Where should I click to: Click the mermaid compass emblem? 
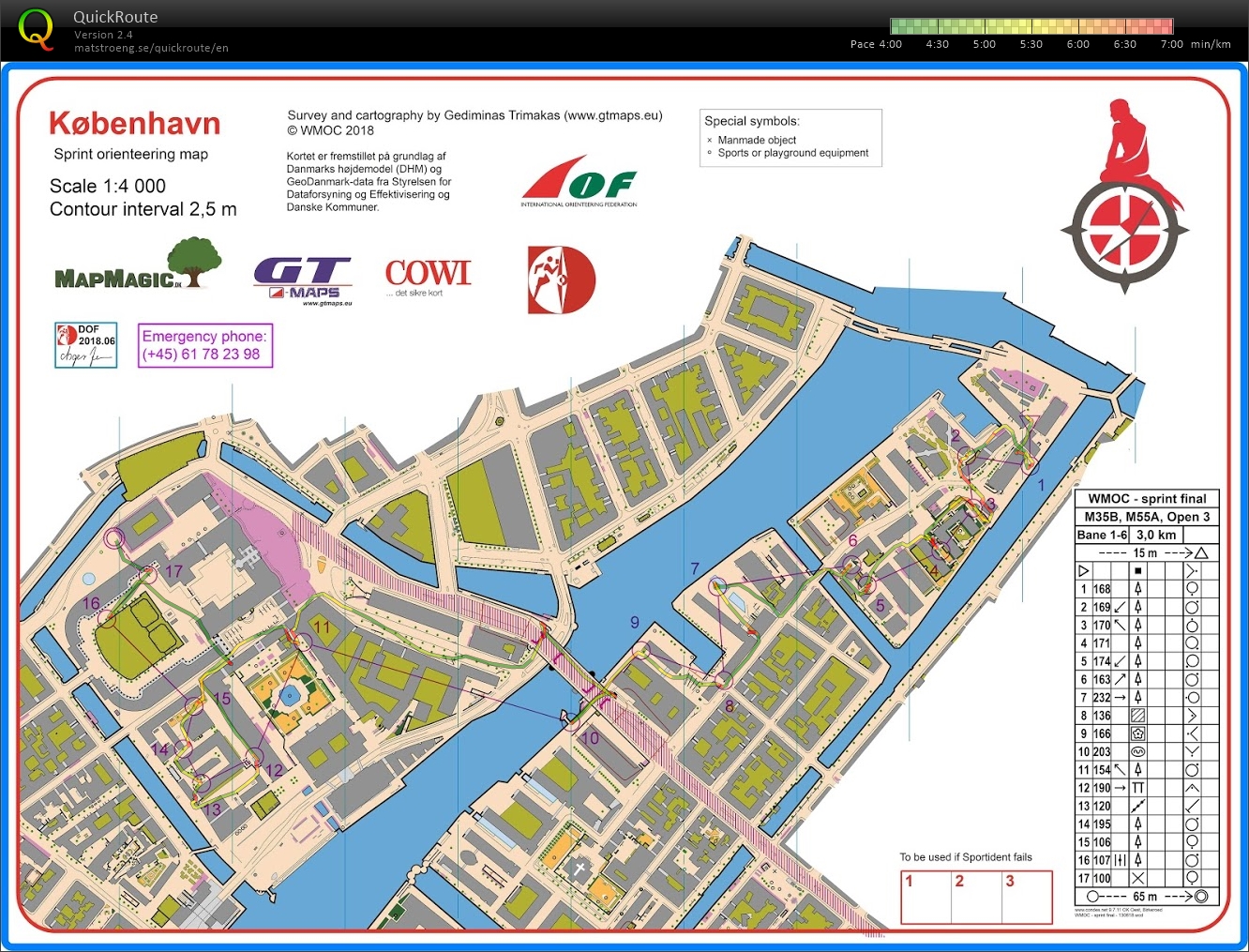tap(1125, 197)
